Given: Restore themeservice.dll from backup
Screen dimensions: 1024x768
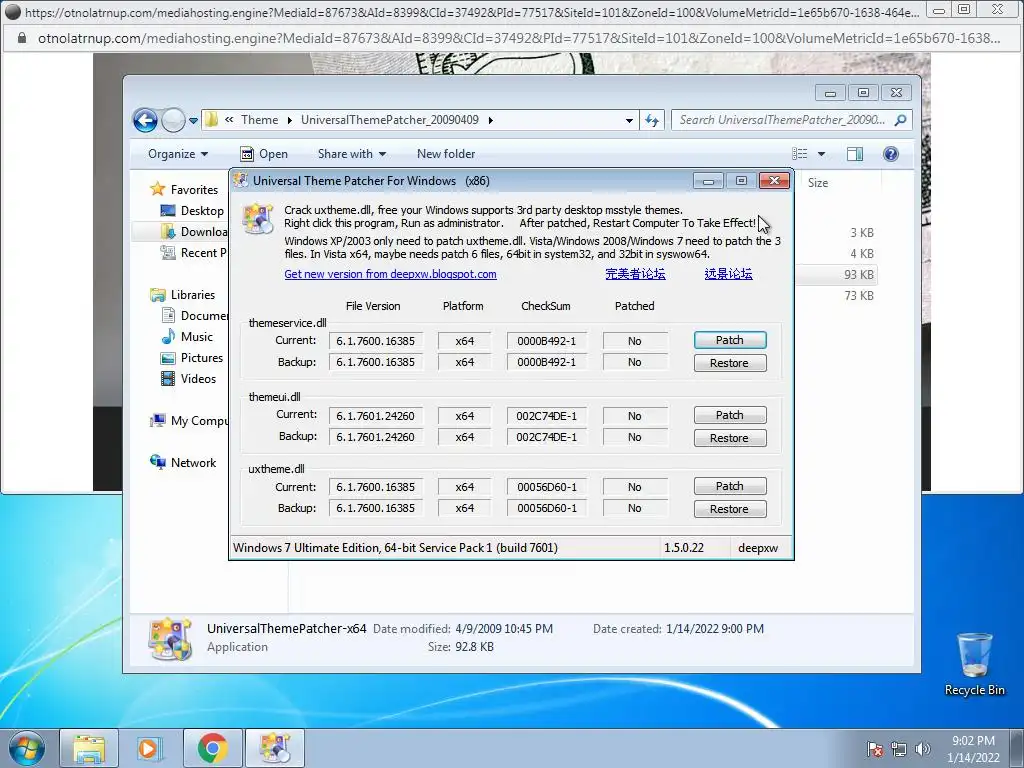Looking at the screenshot, I should click(729, 363).
